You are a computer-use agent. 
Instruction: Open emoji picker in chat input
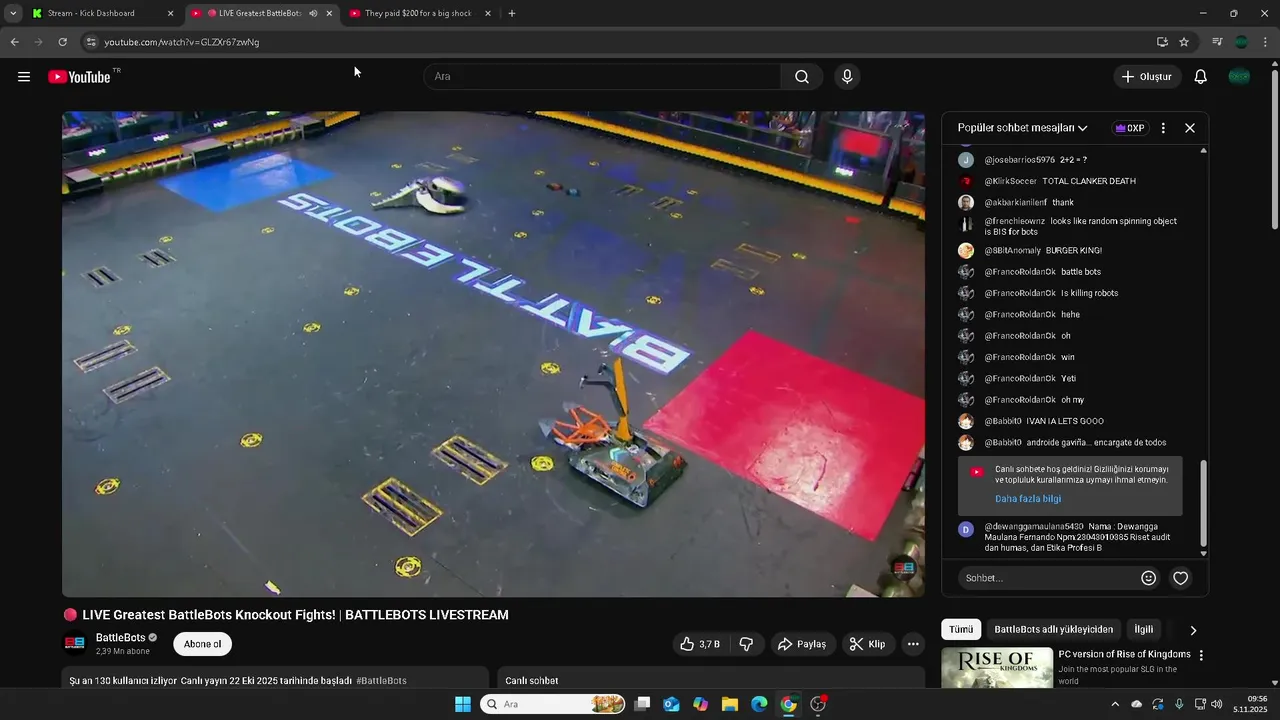[x=1149, y=578]
